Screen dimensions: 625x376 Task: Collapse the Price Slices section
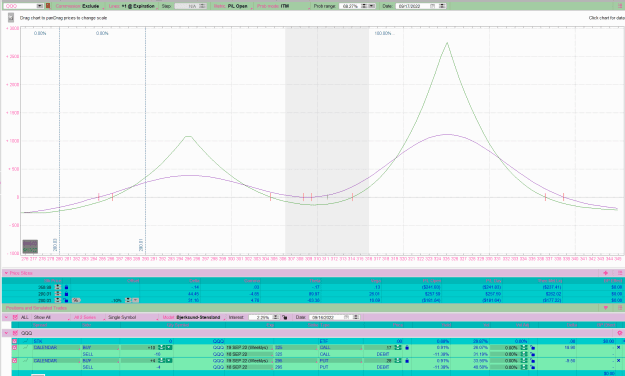6,273
